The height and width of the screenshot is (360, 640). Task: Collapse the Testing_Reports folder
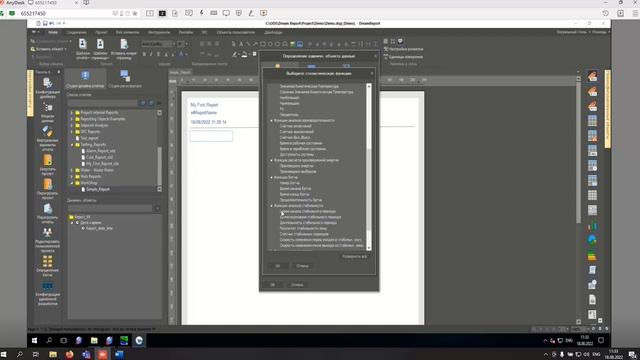[72, 144]
